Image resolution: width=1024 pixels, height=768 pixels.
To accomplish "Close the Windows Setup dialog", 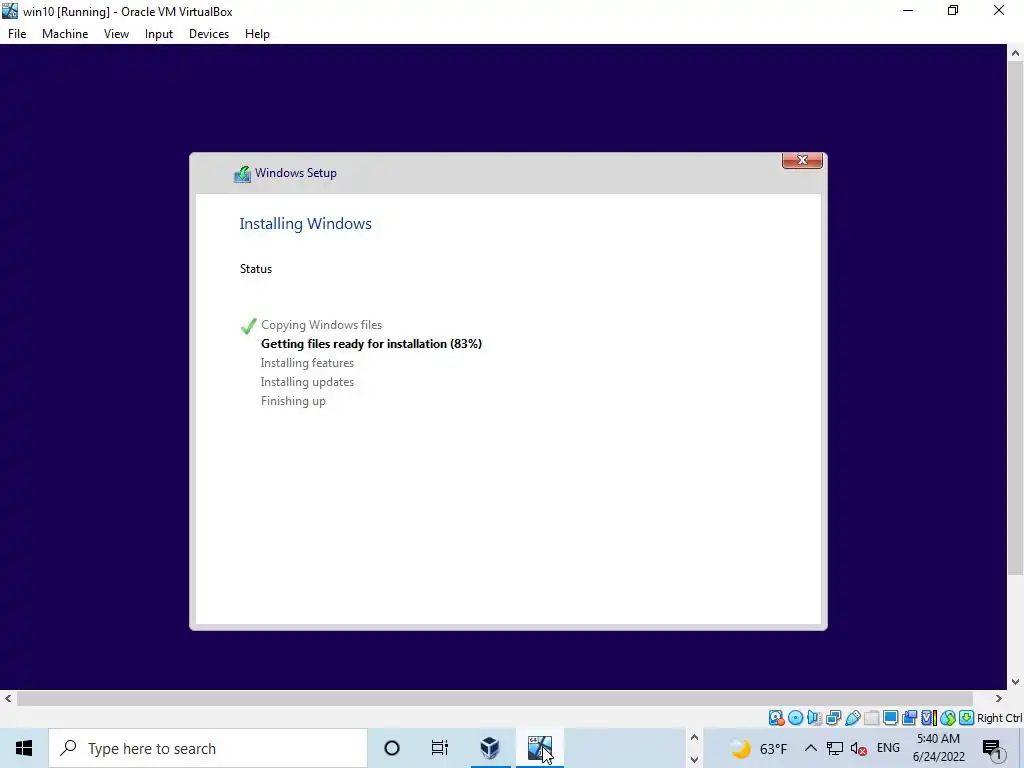I will pyautogui.click(x=802, y=160).
